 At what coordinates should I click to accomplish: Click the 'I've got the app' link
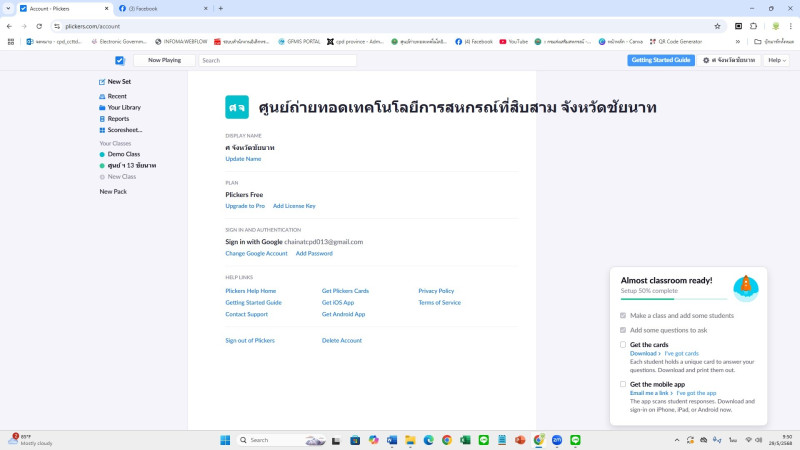click(x=696, y=393)
